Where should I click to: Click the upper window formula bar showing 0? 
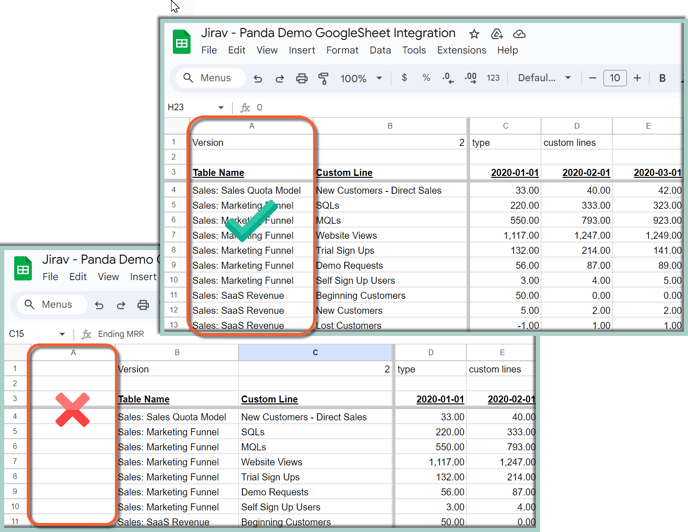pos(259,108)
